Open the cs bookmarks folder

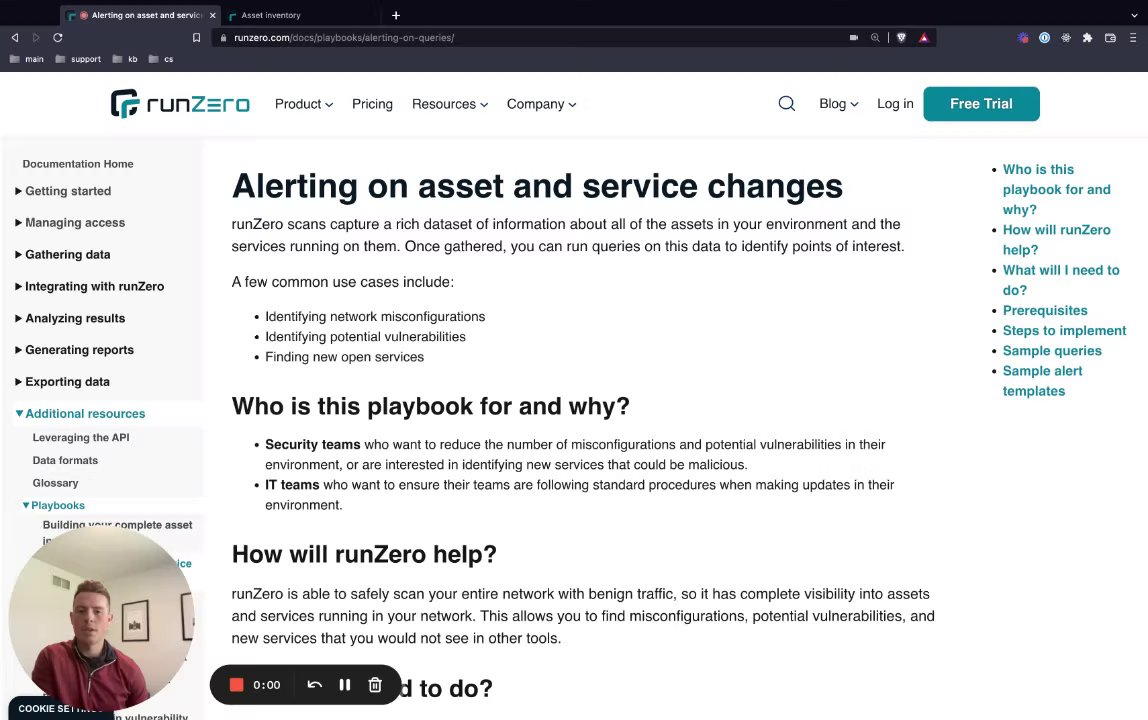tap(161, 59)
